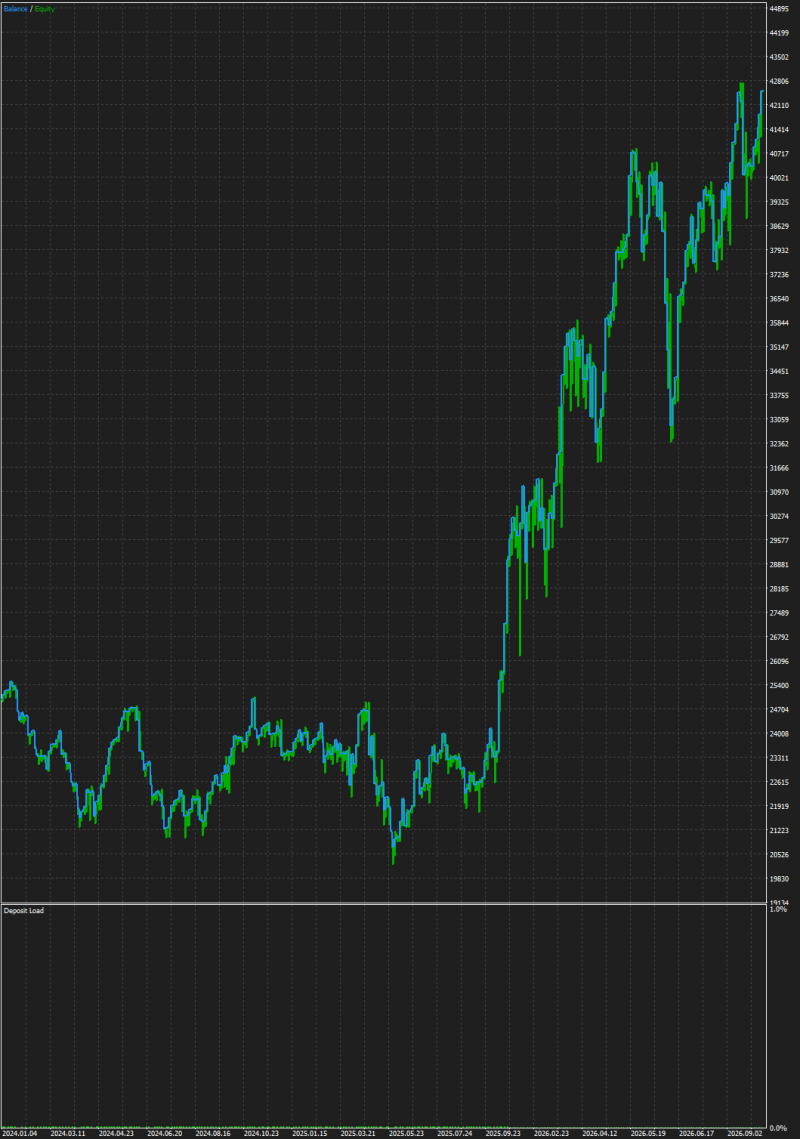
Task: Select the 2024.03.11 date label
Action: [x=68, y=1133]
